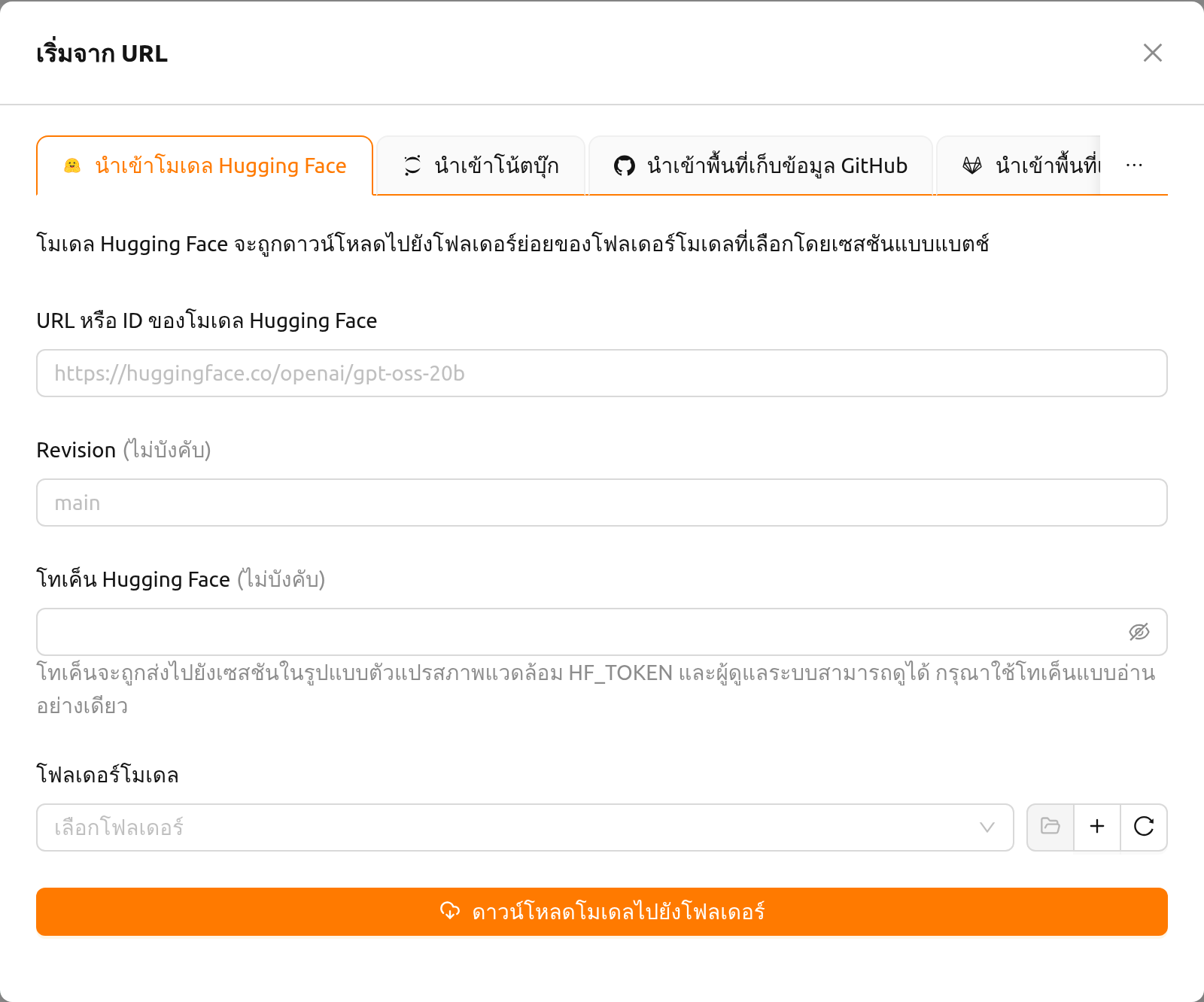This screenshot has height=1002, width=1204.
Task: Focus the Revision input field
Action: tap(602, 503)
